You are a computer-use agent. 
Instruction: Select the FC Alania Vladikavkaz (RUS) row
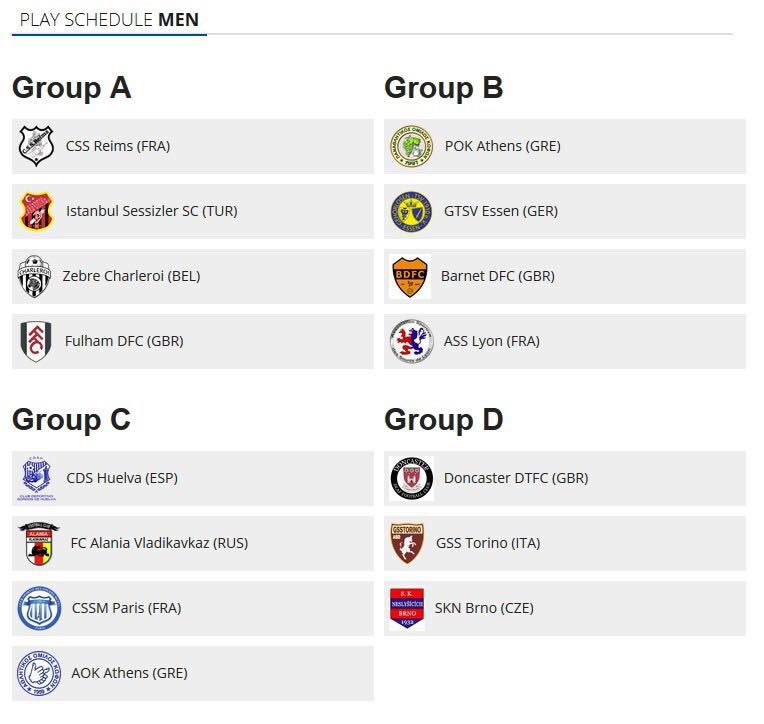coord(193,543)
